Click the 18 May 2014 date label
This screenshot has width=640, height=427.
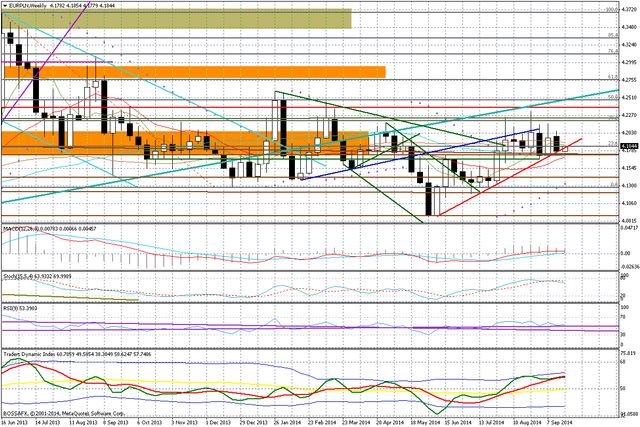coord(424,422)
